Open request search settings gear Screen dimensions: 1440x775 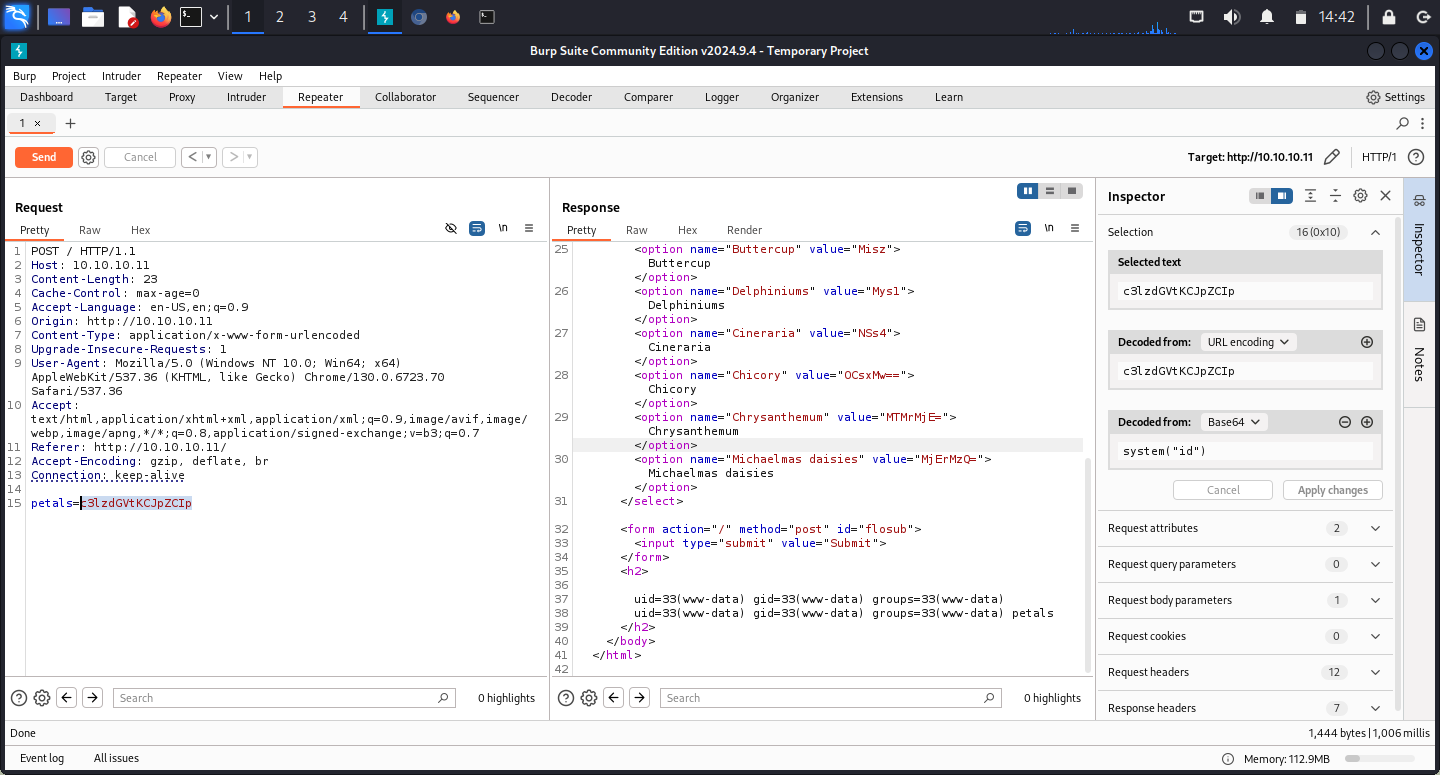tap(42, 698)
